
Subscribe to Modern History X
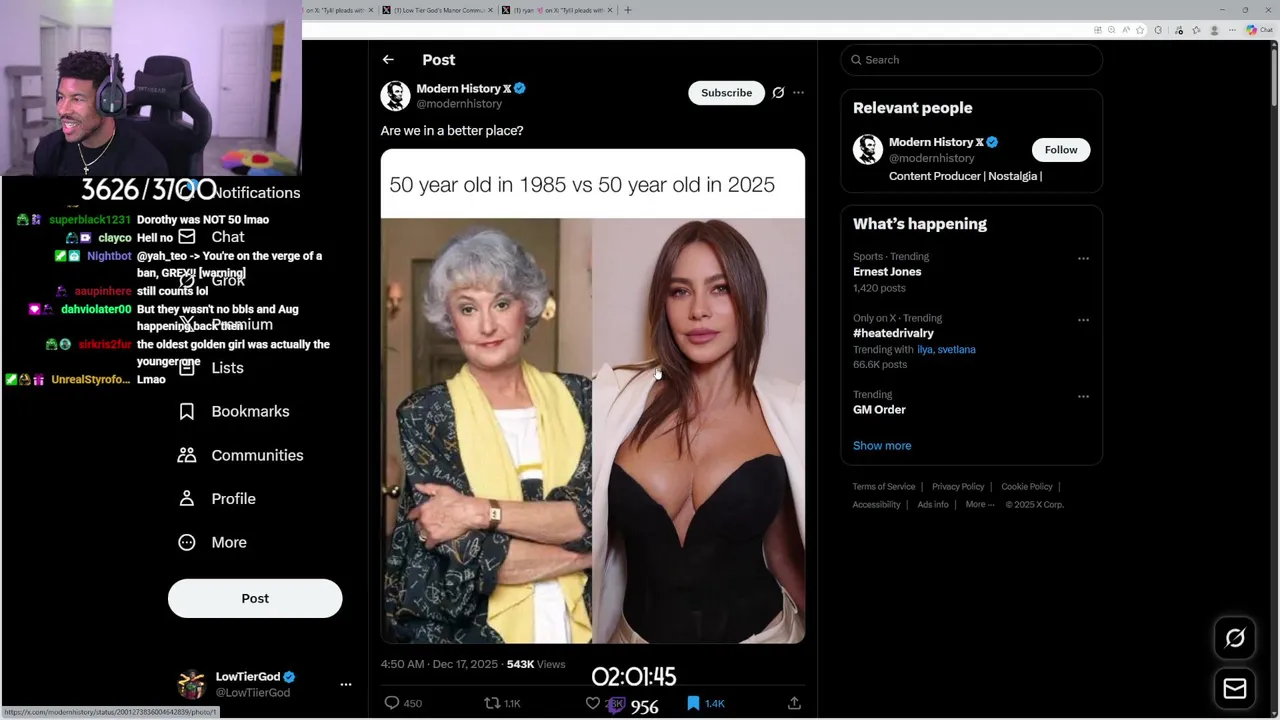coord(726,93)
